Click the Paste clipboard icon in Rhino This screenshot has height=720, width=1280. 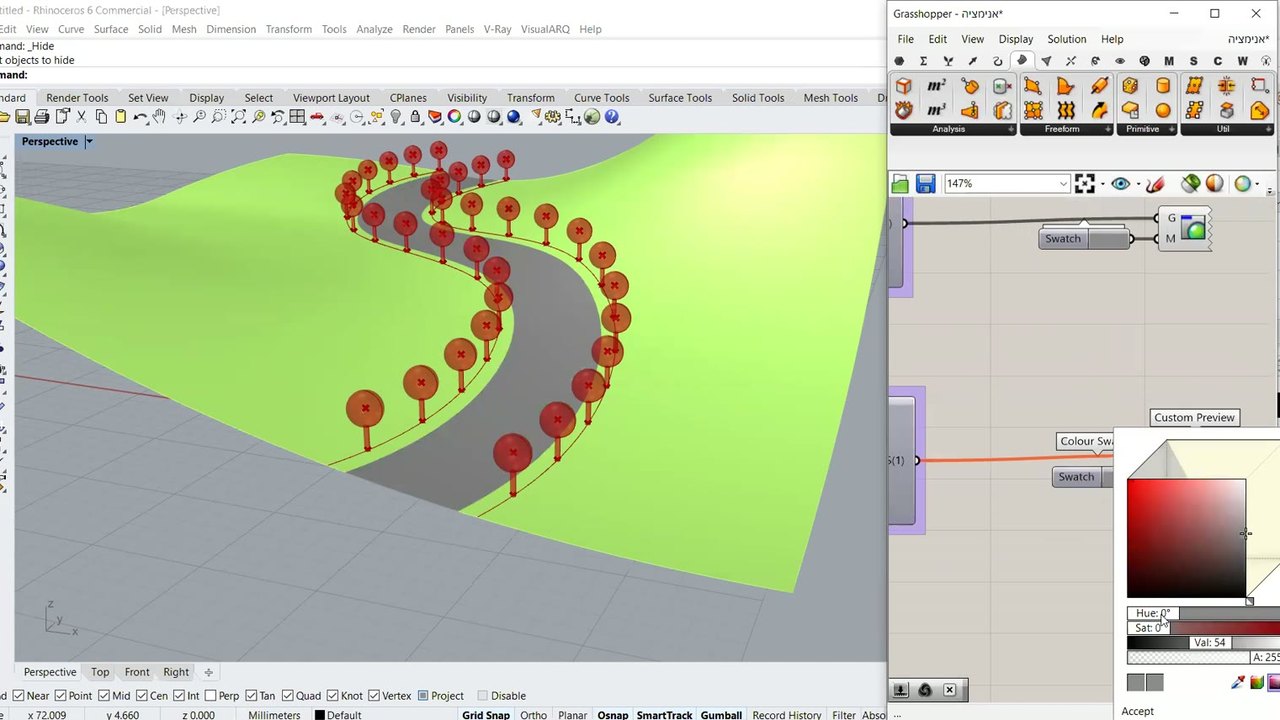(121, 117)
